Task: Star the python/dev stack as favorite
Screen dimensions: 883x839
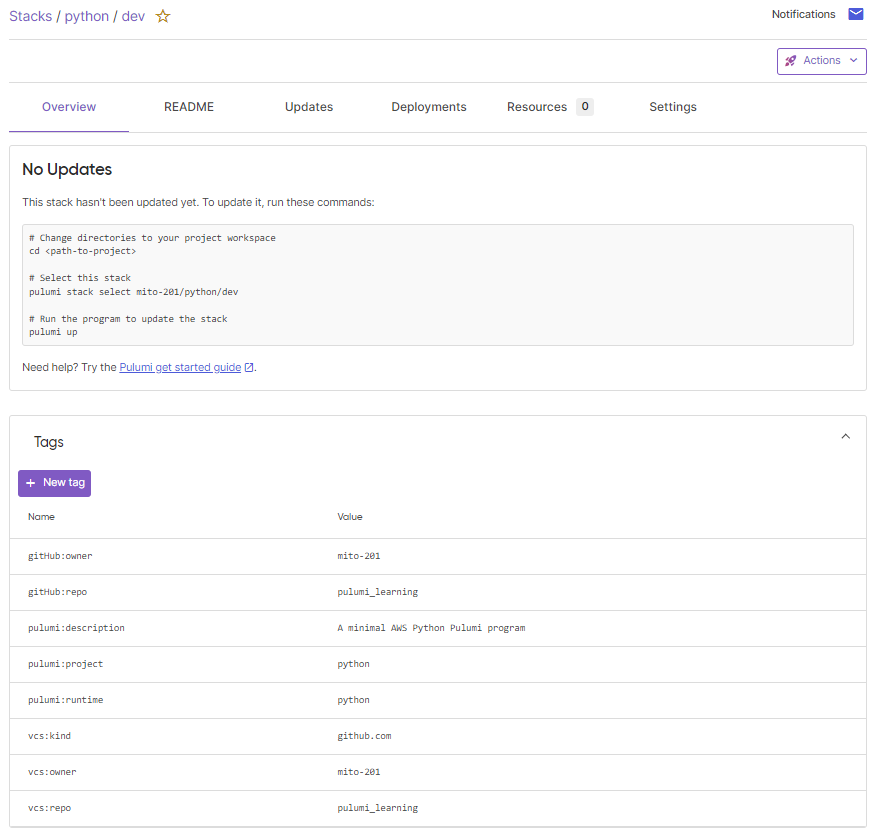Action: (163, 16)
